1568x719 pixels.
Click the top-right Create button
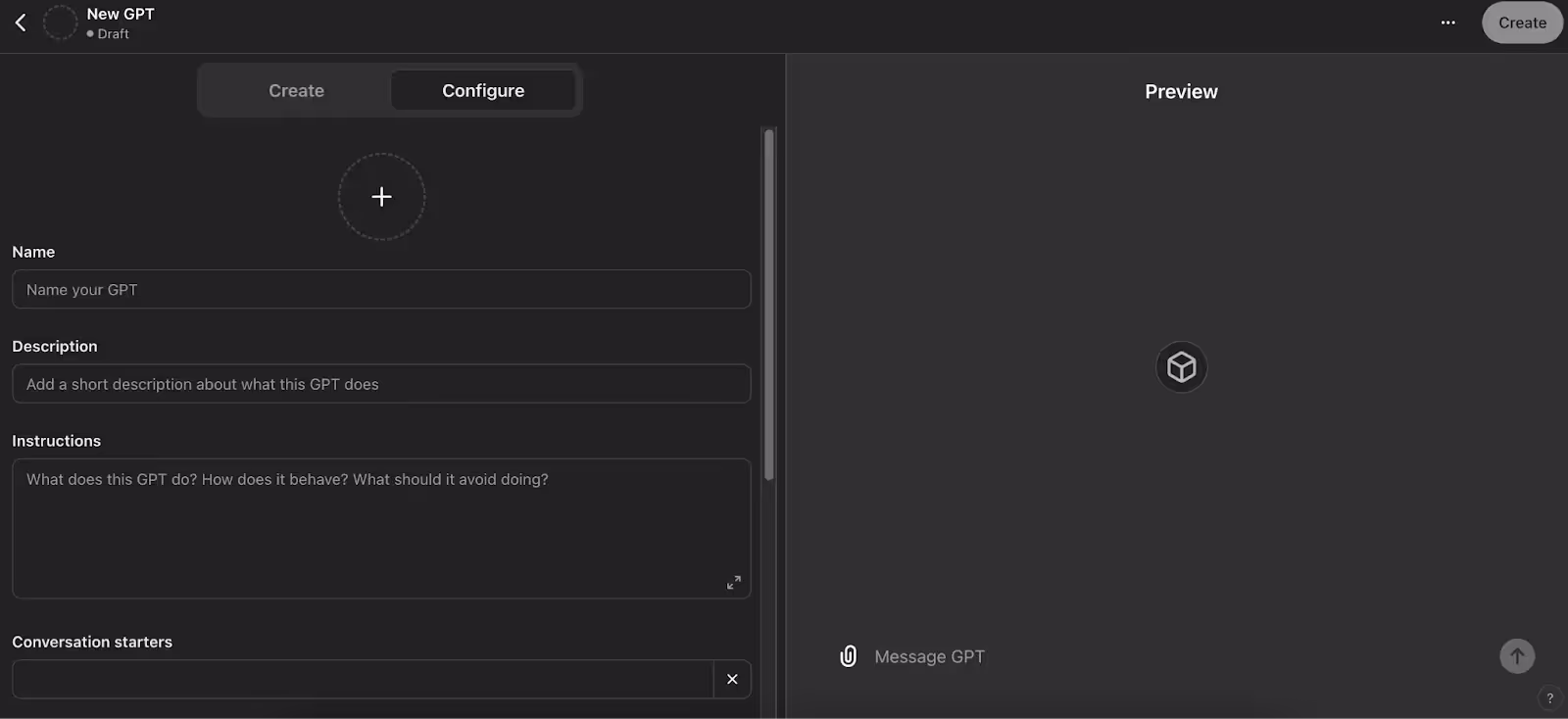1522,23
